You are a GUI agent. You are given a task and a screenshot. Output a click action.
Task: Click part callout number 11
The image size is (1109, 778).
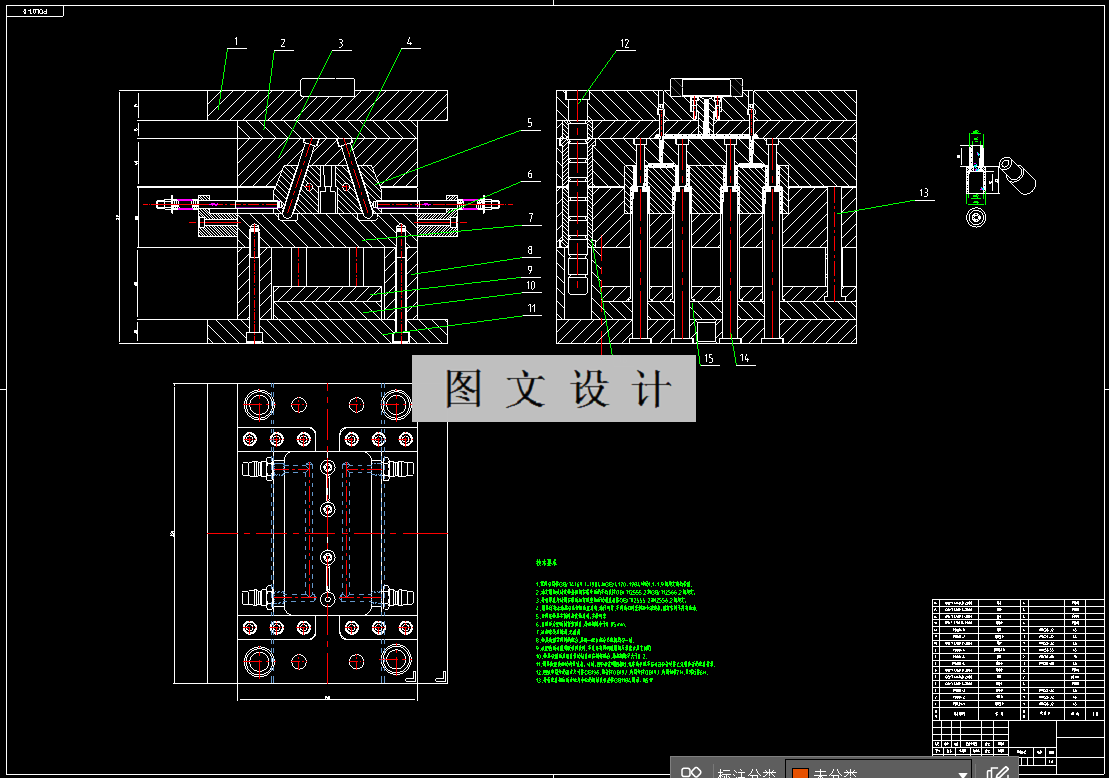(531, 308)
